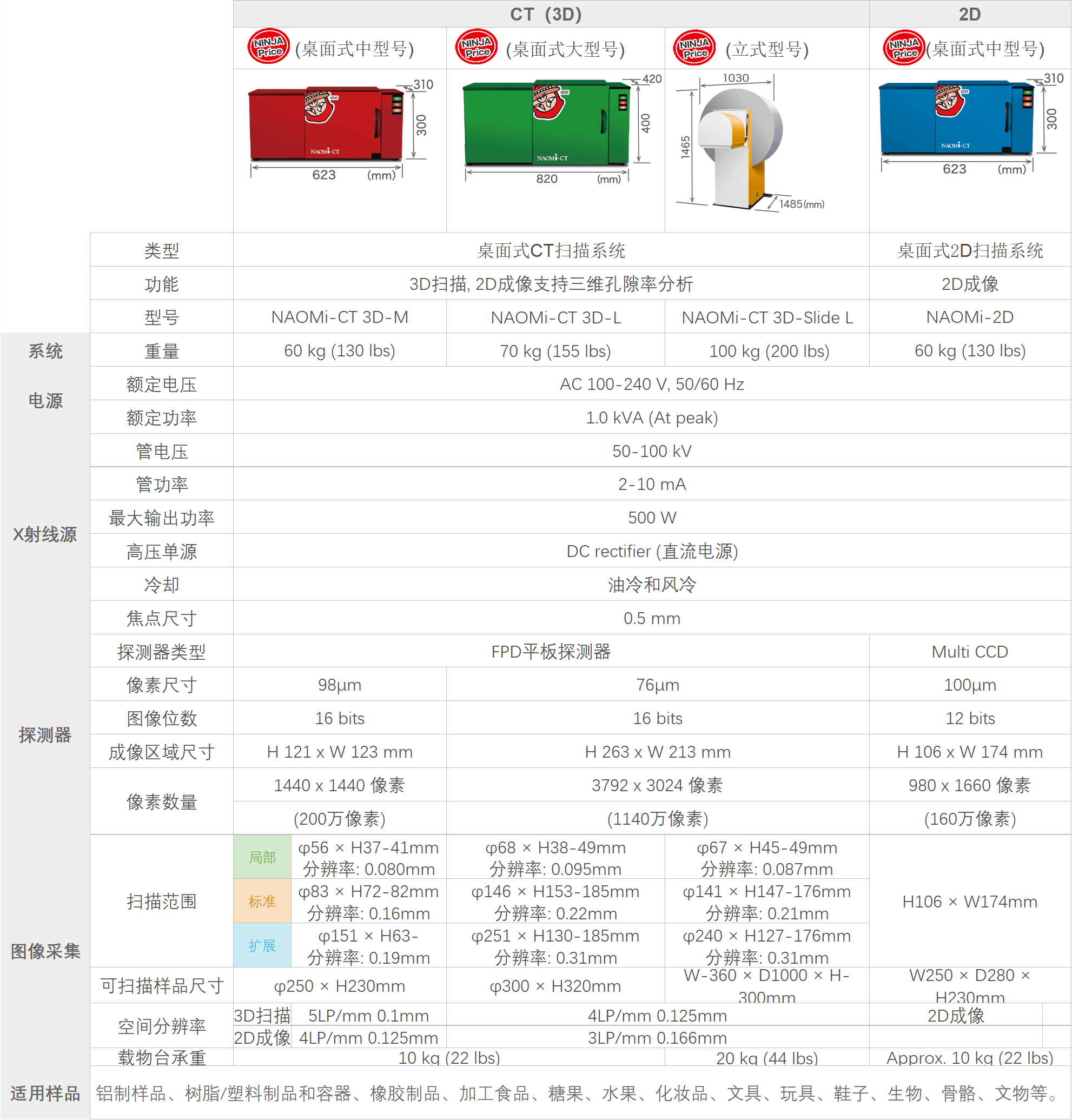Screen dimensions: 1072x1120
Task: Click the 桌面式2D扫描系统 type cell
Action: coord(970,250)
